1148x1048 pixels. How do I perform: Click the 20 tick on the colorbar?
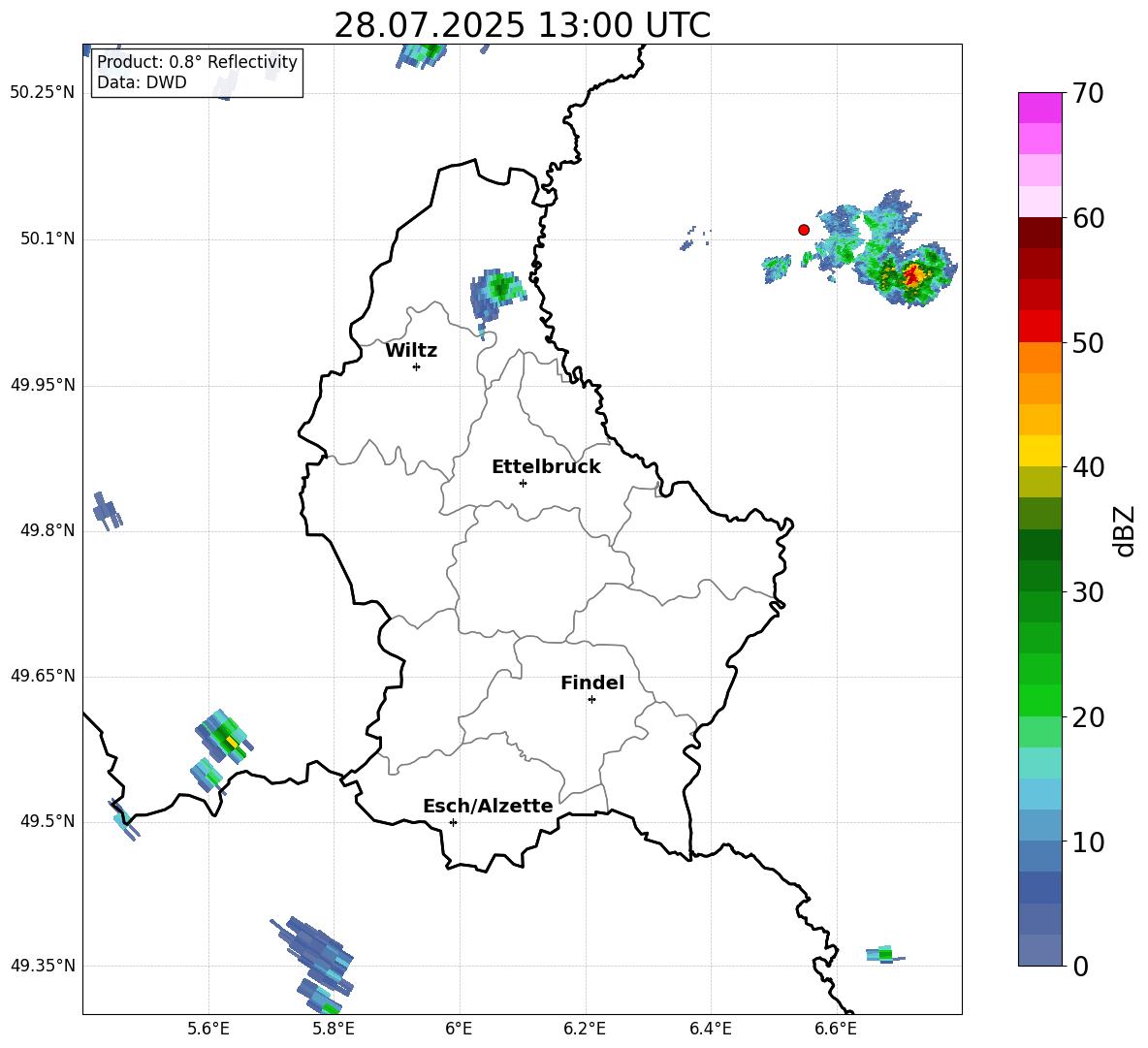coord(1087,716)
